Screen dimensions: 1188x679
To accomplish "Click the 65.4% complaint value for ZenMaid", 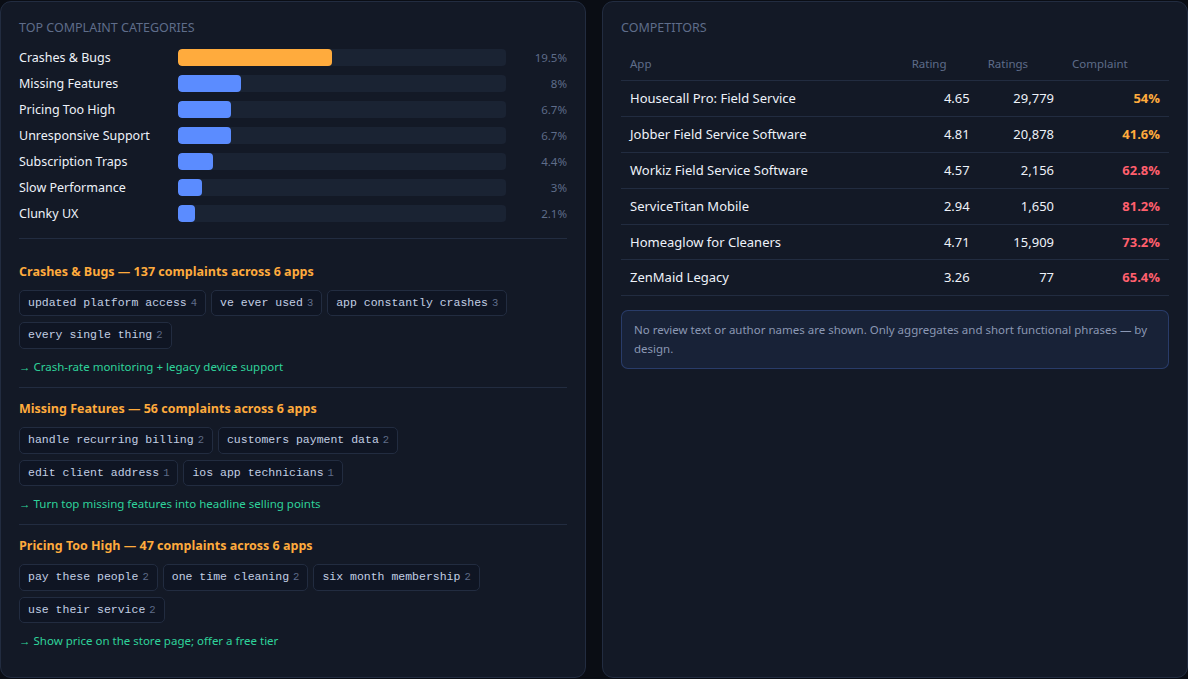I will pyautogui.click(x=1140, y=278).
